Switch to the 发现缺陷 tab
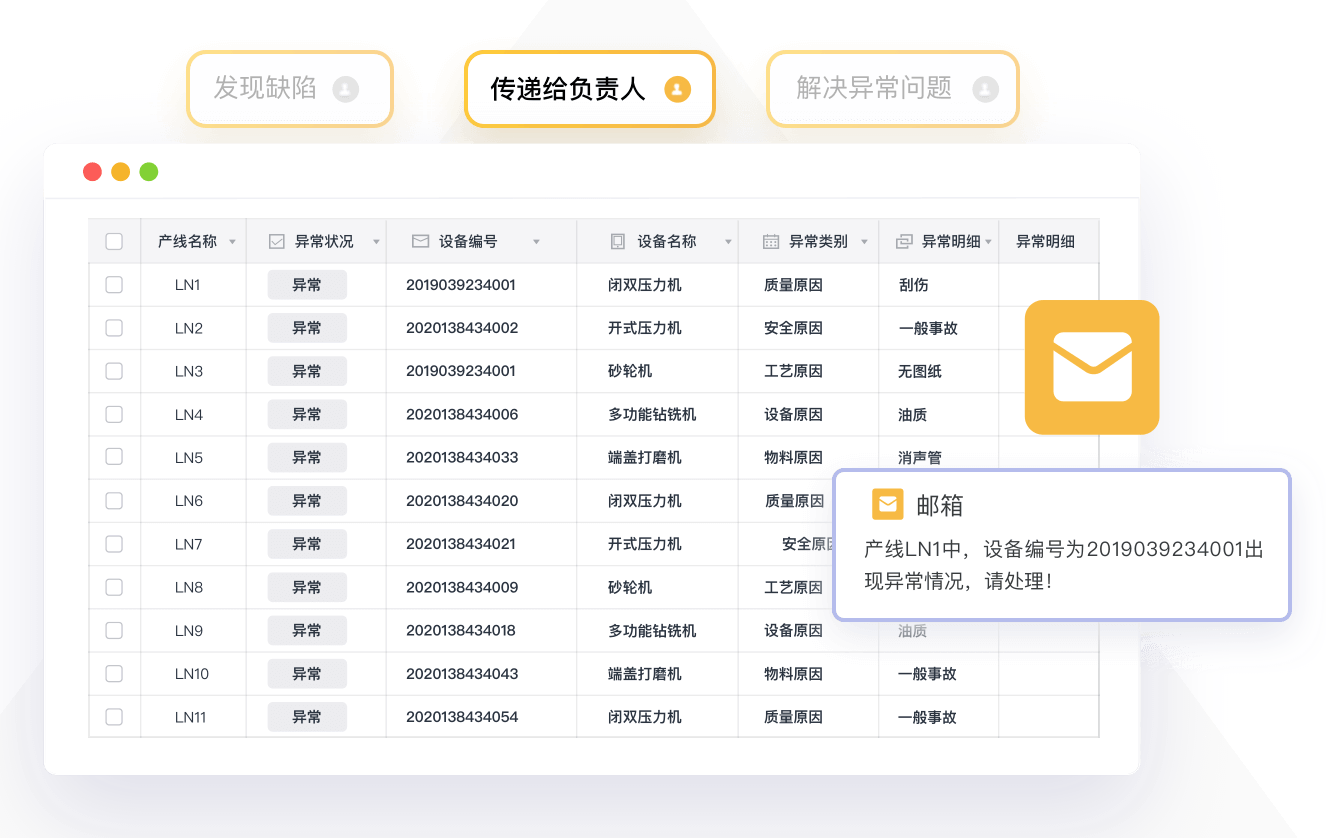 click(x=289, y=89)
